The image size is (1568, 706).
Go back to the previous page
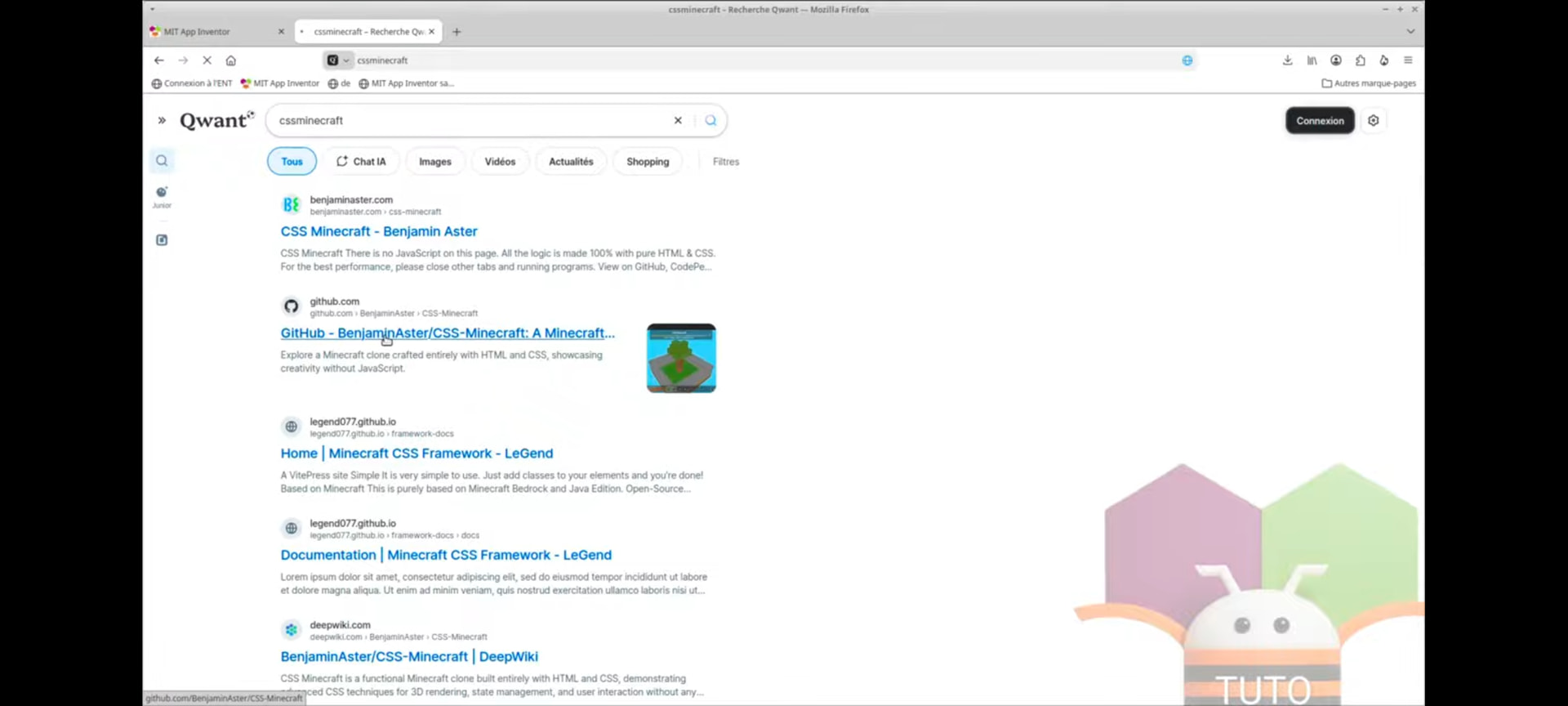pos(159,60)
